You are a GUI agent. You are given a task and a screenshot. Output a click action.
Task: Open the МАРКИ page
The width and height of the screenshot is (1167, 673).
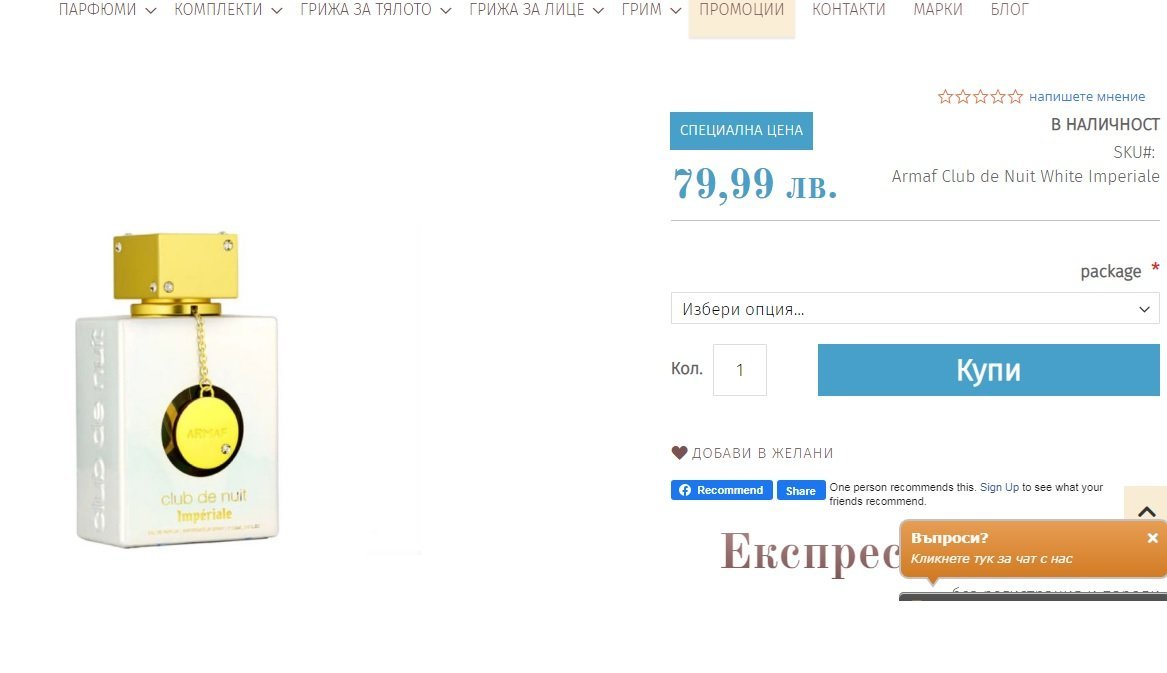click(938, 10)
